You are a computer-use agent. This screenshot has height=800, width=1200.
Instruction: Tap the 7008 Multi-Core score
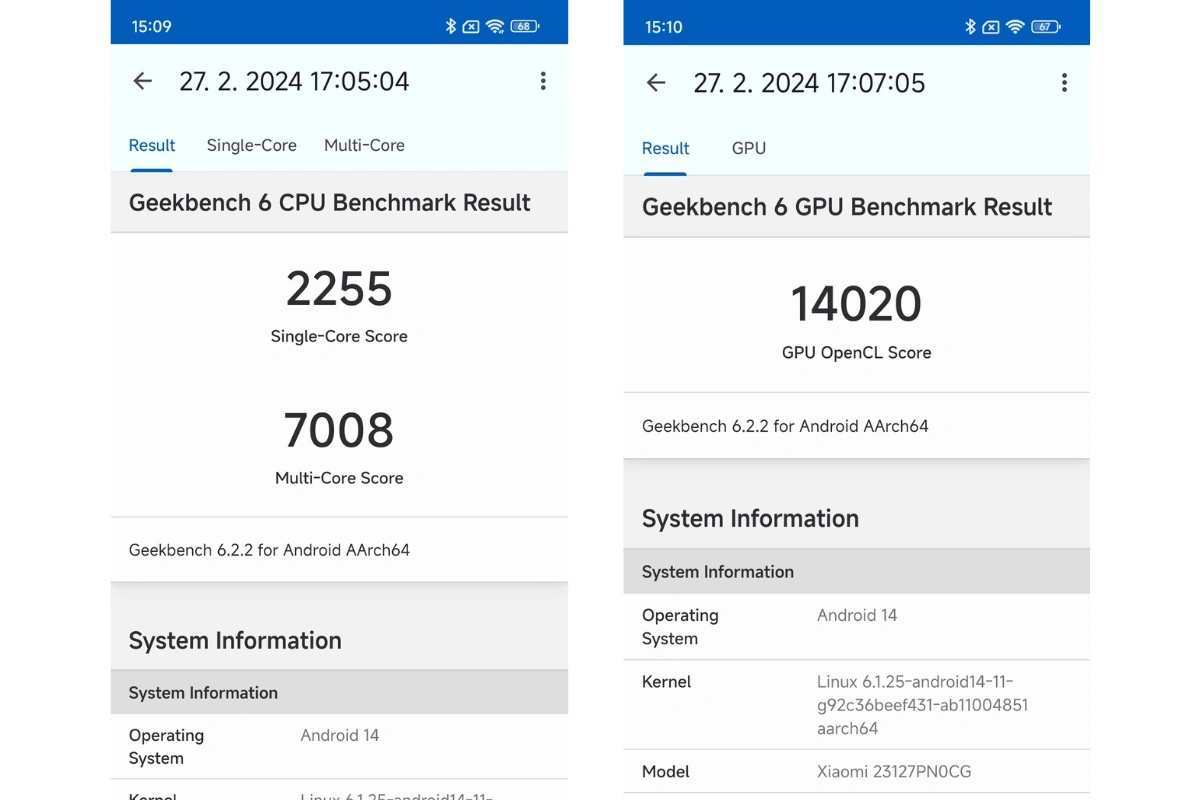(x=339, y=430)
